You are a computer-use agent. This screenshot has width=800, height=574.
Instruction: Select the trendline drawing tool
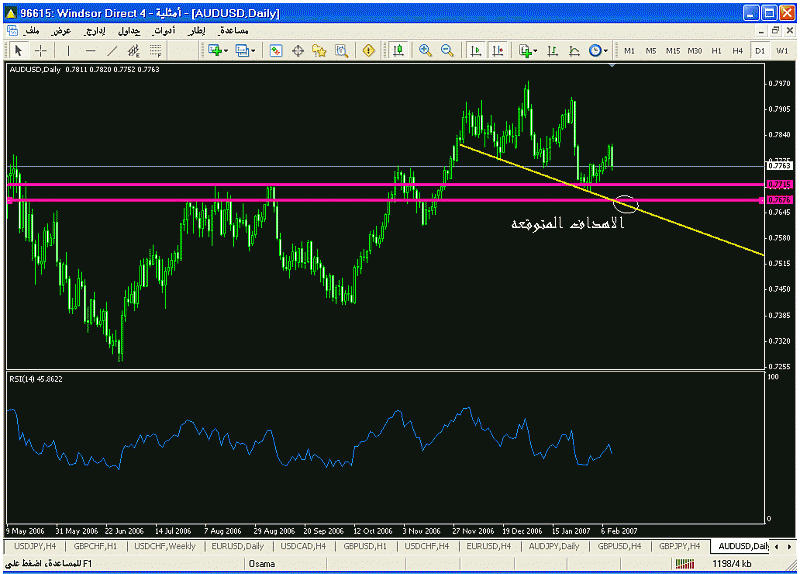click(112, 50)
